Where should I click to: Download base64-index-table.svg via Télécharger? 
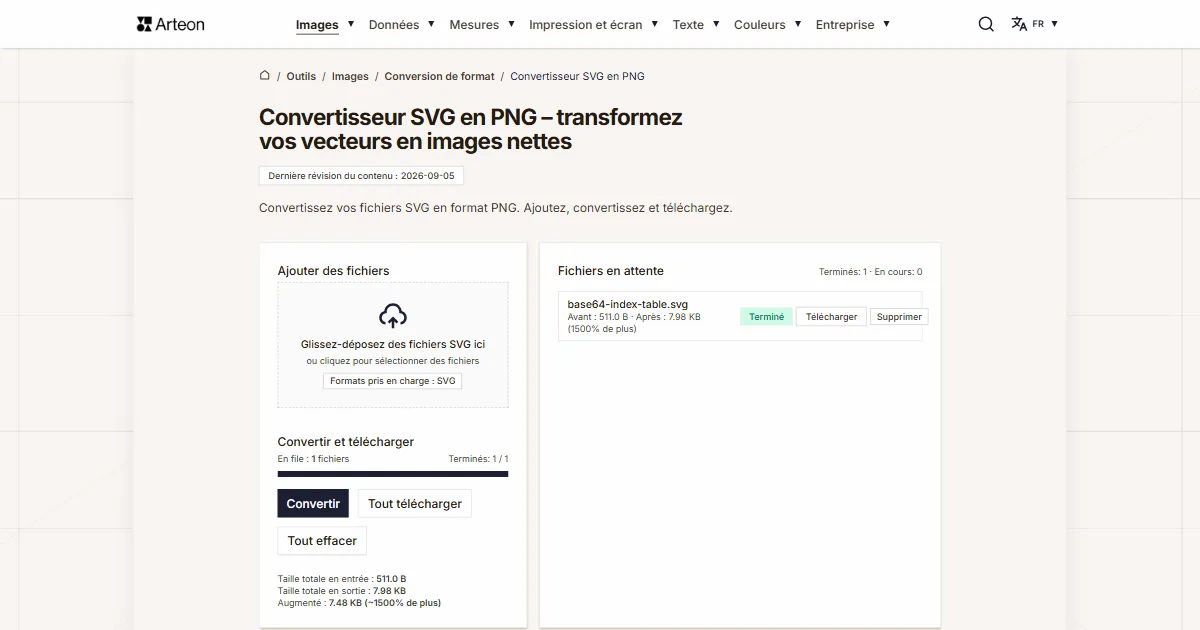point(831,316)
